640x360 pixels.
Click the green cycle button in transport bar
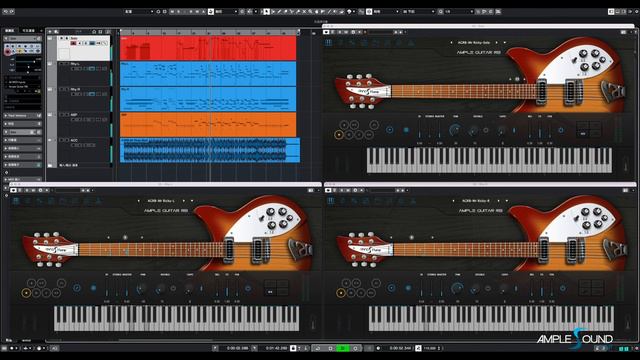click(x=343, y=348)
